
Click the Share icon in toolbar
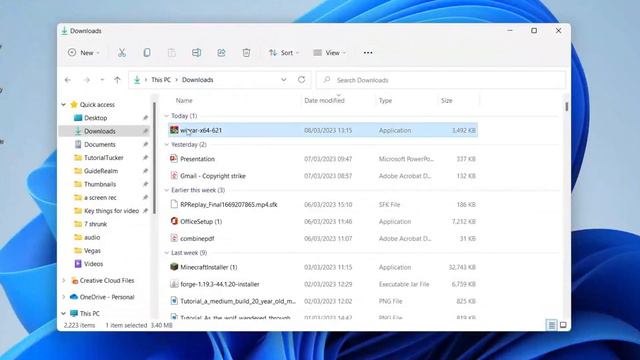point(221,53)
